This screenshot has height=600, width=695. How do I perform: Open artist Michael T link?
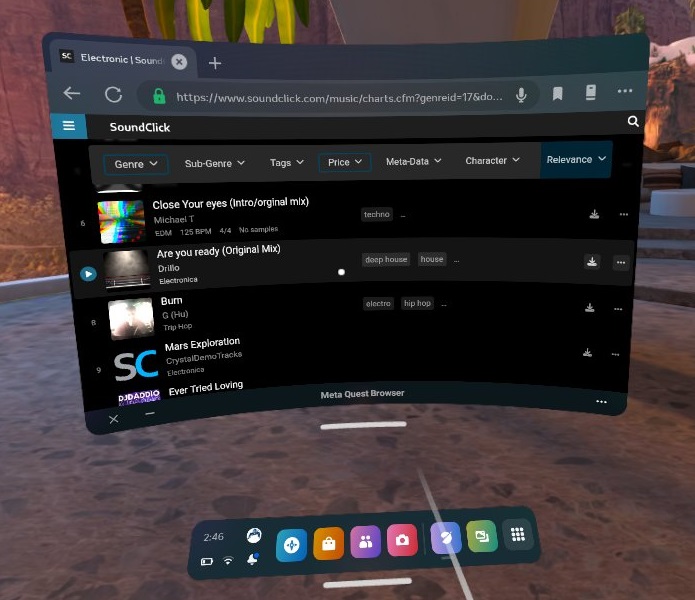point(174,219)
